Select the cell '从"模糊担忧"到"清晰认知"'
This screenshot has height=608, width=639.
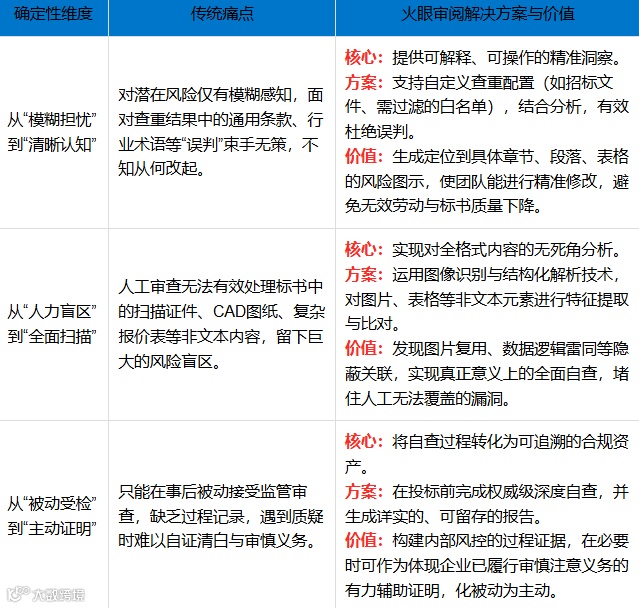tap(52, 132)
